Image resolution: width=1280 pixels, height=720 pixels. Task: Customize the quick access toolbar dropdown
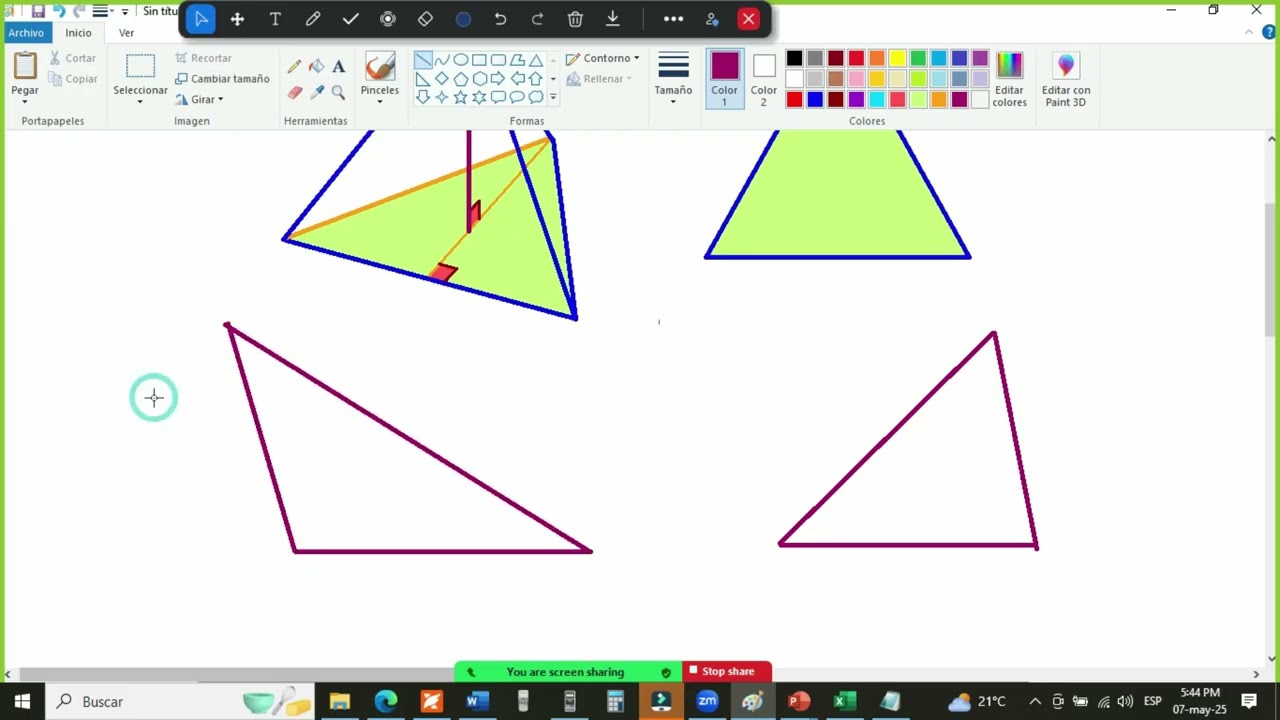coord(125,11)
